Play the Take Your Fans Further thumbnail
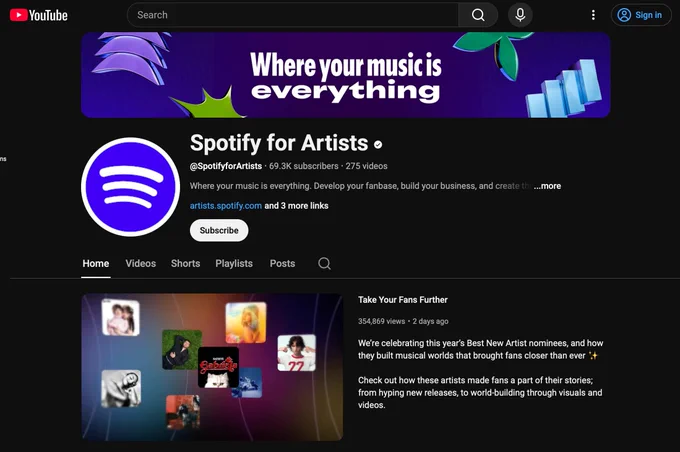The image size is (680, 452). coord(212,367)
